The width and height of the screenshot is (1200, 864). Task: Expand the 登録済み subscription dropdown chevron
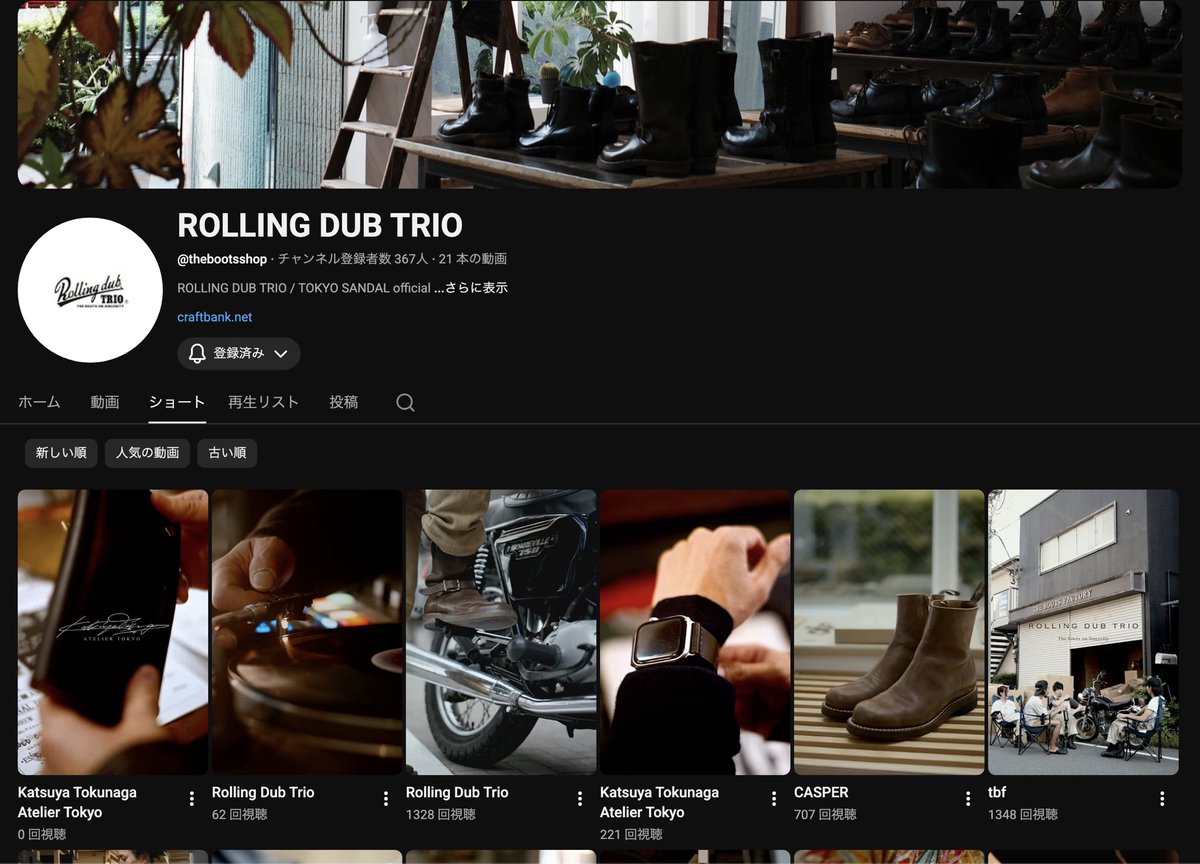pos(281,353)
